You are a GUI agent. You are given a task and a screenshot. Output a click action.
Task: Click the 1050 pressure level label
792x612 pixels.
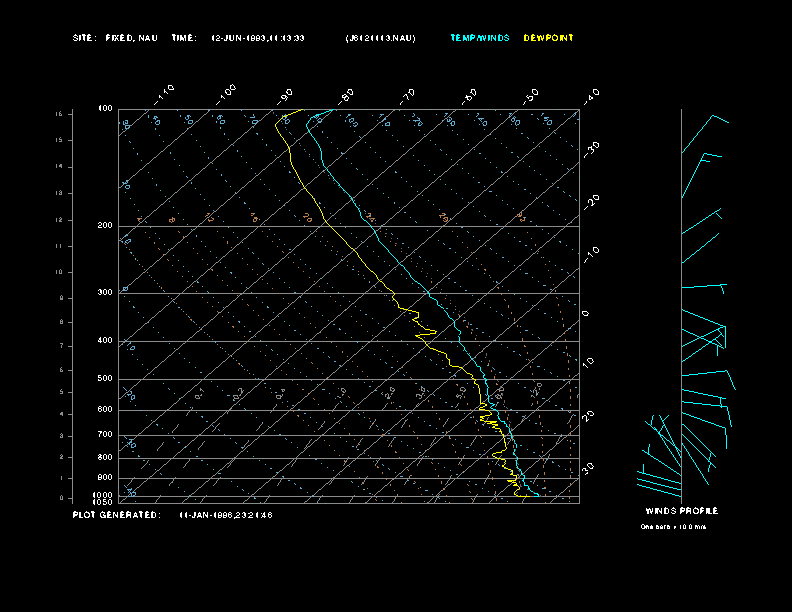pyautogui.click(x=103, y=502)
